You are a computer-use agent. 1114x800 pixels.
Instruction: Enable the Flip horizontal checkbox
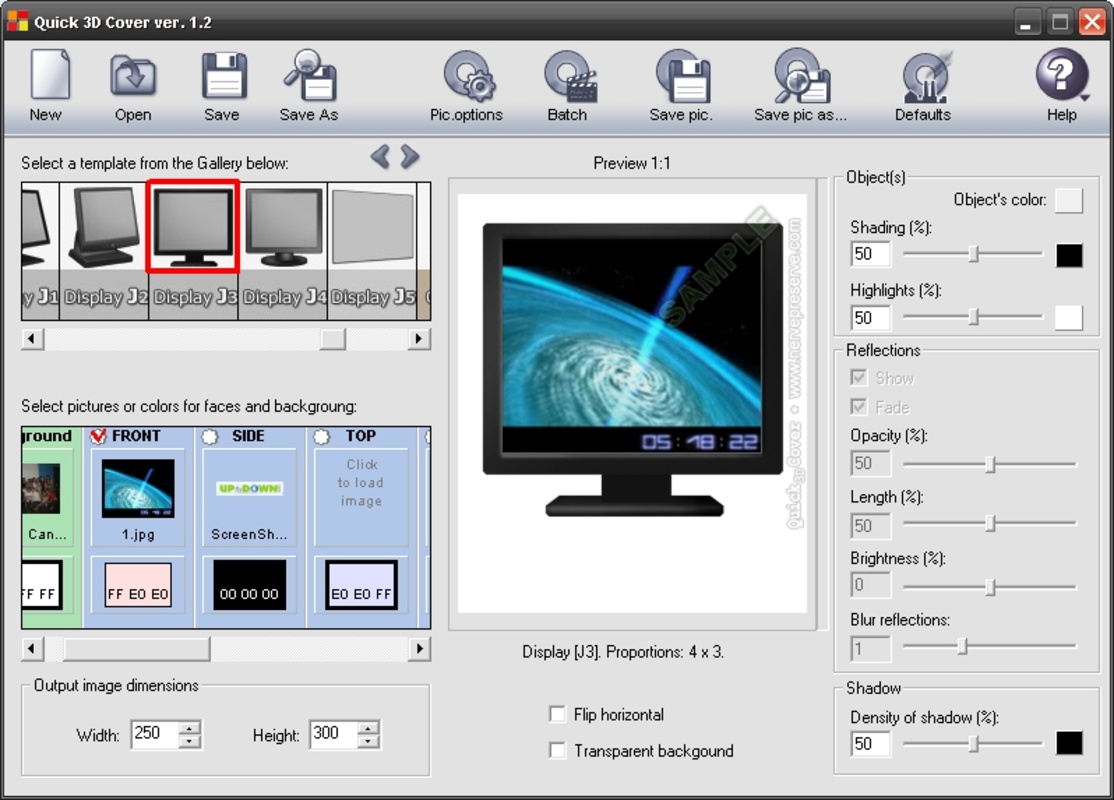tap(558, 714)
